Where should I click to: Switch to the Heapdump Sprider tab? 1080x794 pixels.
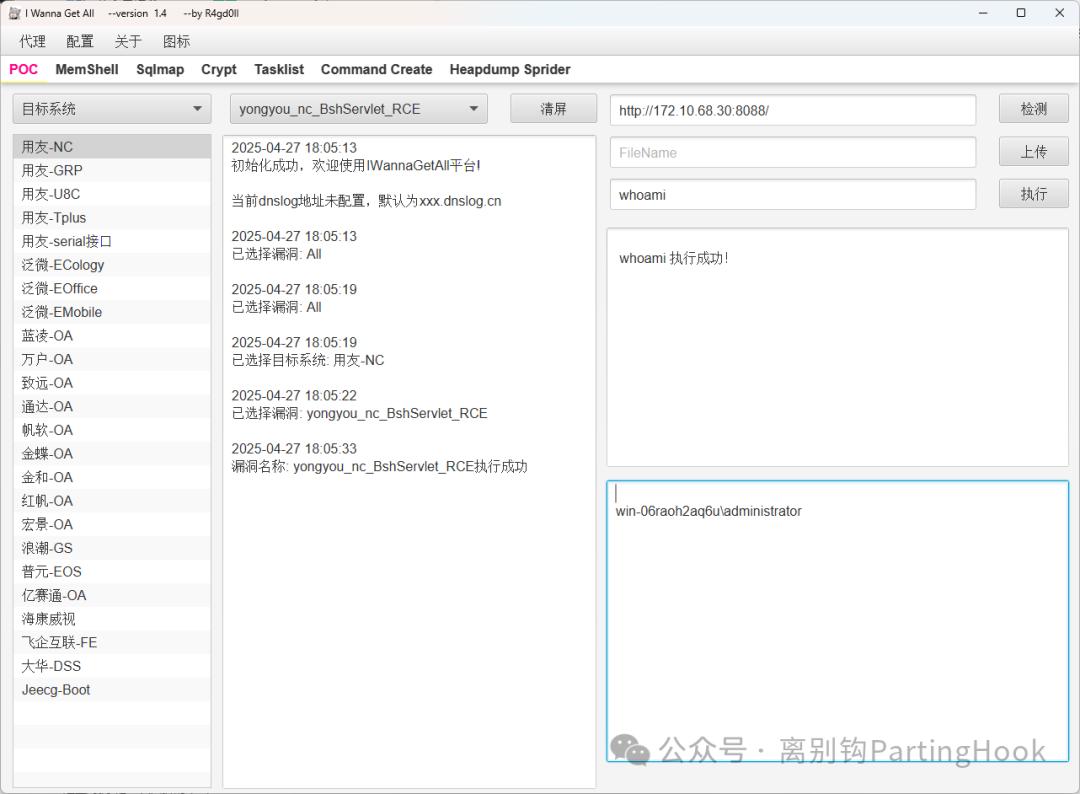(x=510, y=70)
